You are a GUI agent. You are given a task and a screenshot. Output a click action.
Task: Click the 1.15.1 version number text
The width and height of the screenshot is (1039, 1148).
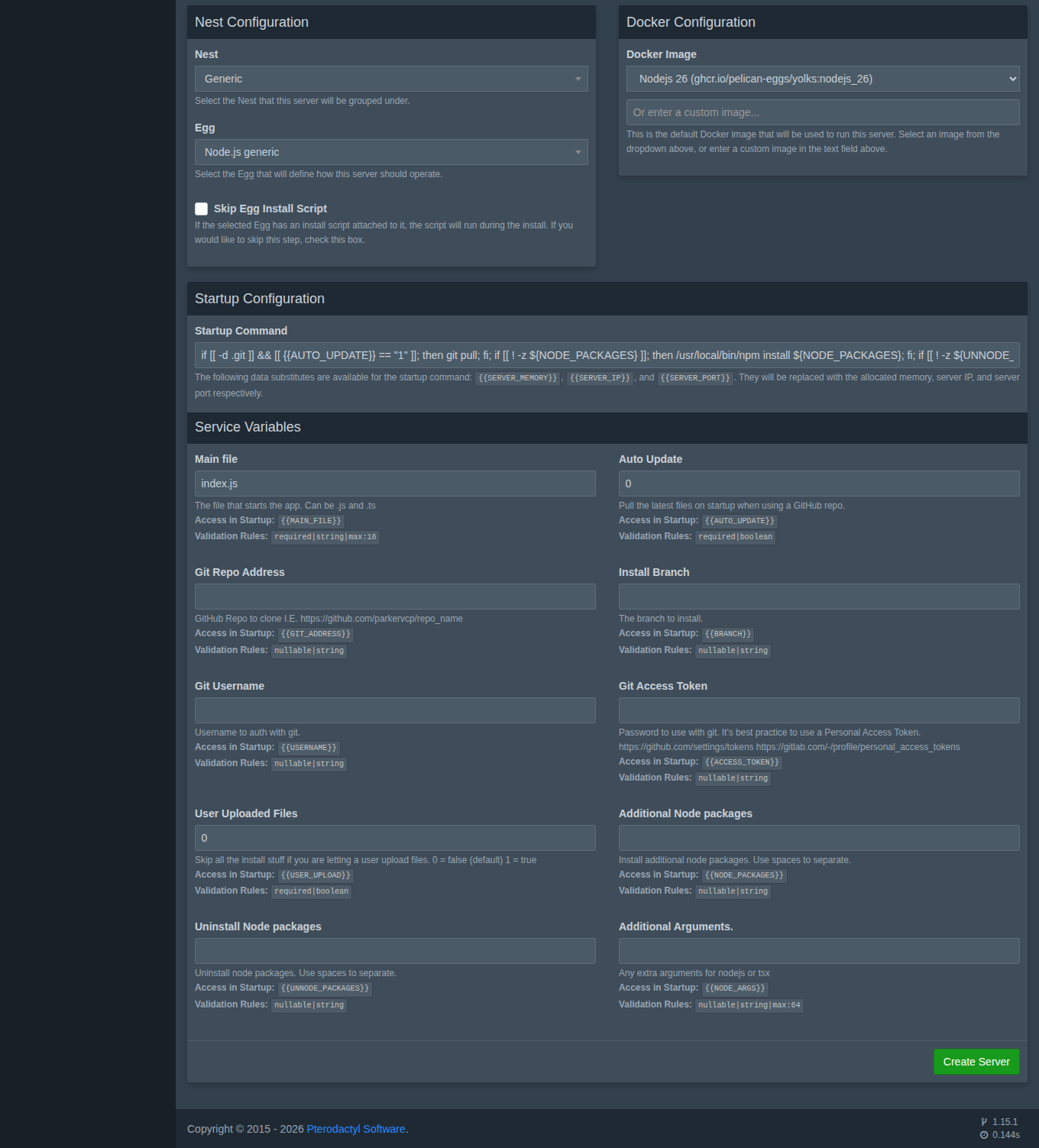point(1005,1122)
